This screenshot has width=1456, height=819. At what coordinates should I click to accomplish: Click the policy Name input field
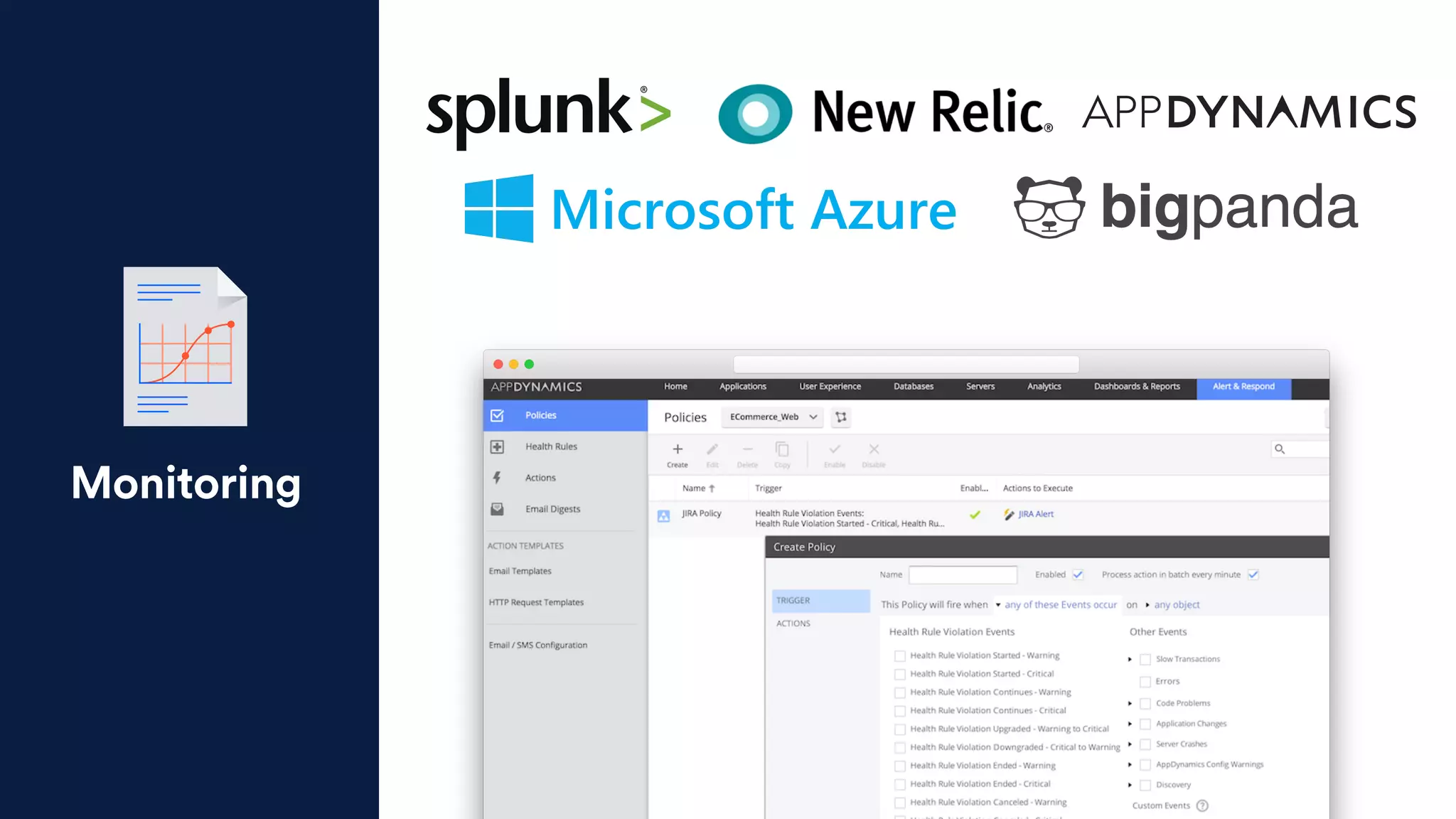963,574
